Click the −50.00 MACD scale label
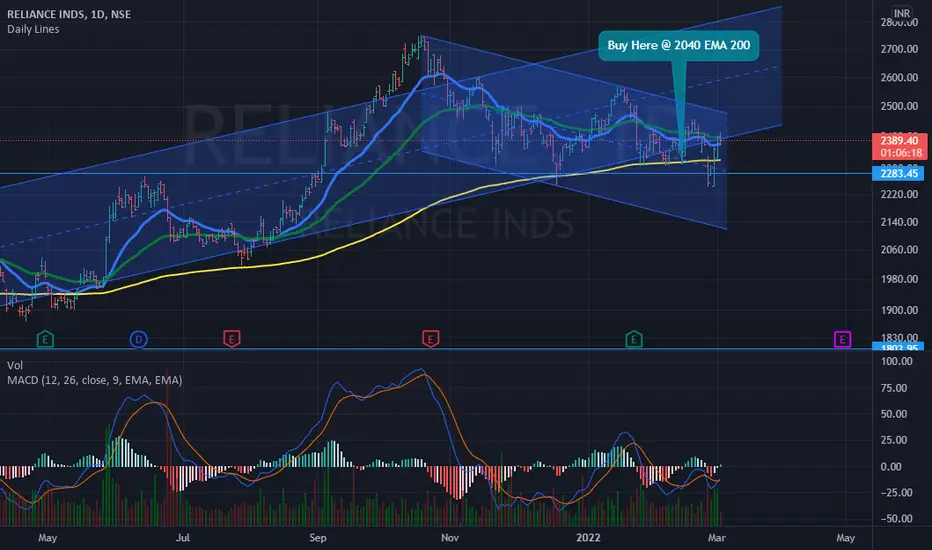This screenshot has width=932, height=550. click(x=894, y=518)
